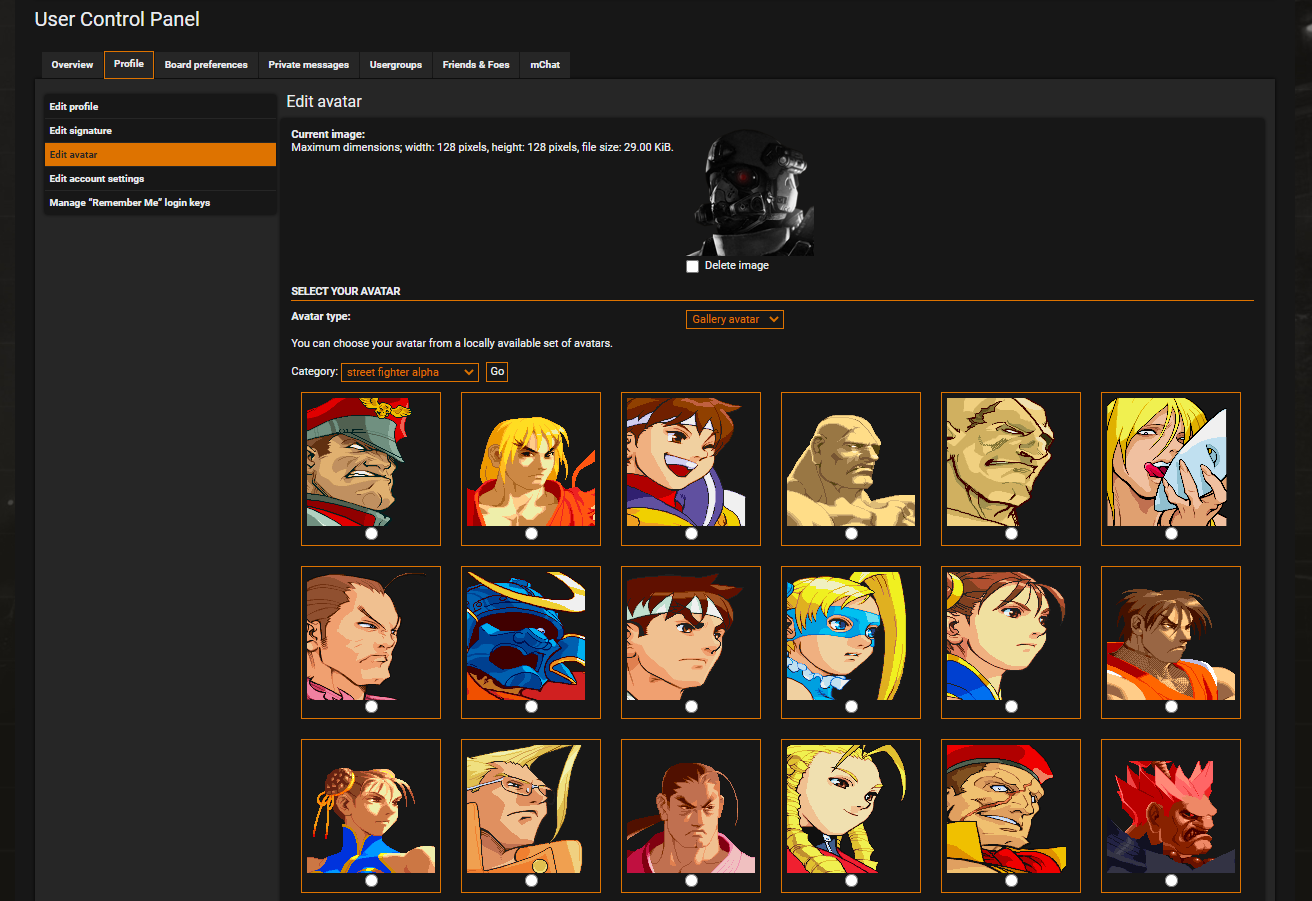Tick the Delete image checkbox
This screenshot has width=1312, height=901.
click(692, 266)
